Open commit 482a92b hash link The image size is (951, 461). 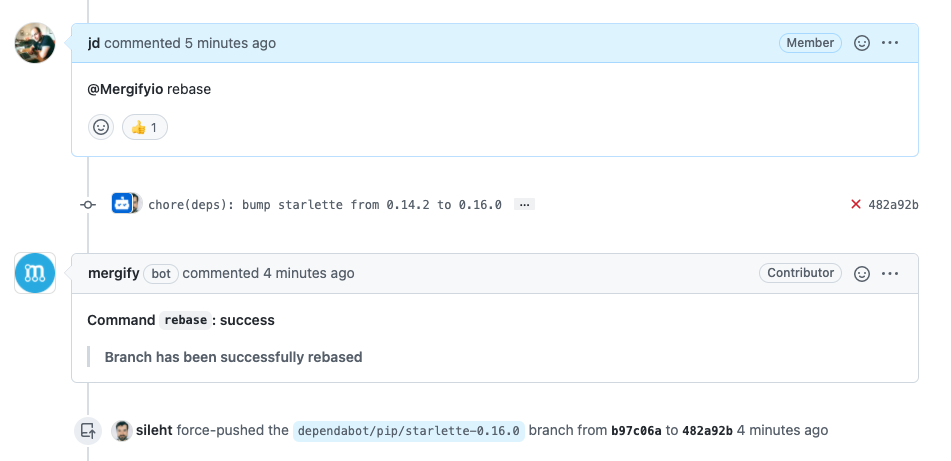(893, 205)
